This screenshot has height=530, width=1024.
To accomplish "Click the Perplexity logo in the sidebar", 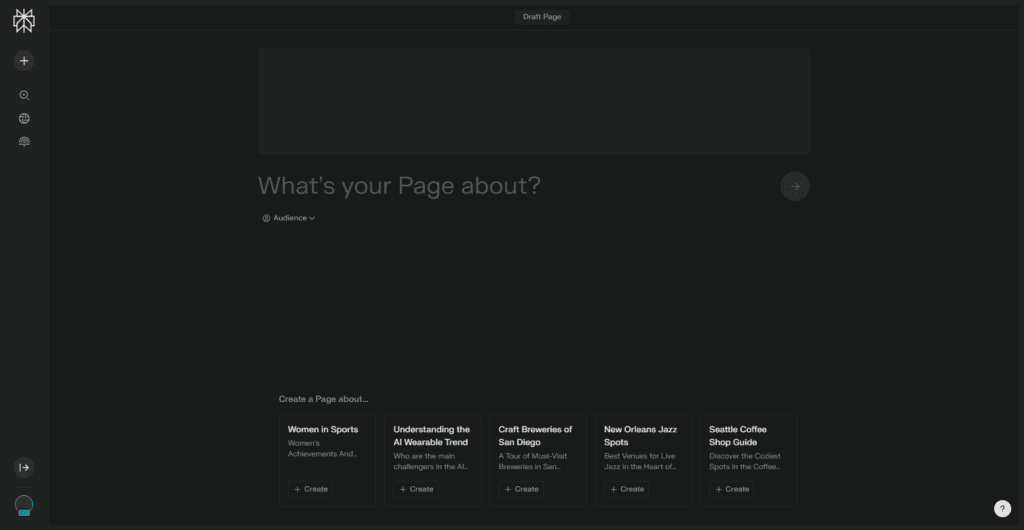I will point(24,21).
